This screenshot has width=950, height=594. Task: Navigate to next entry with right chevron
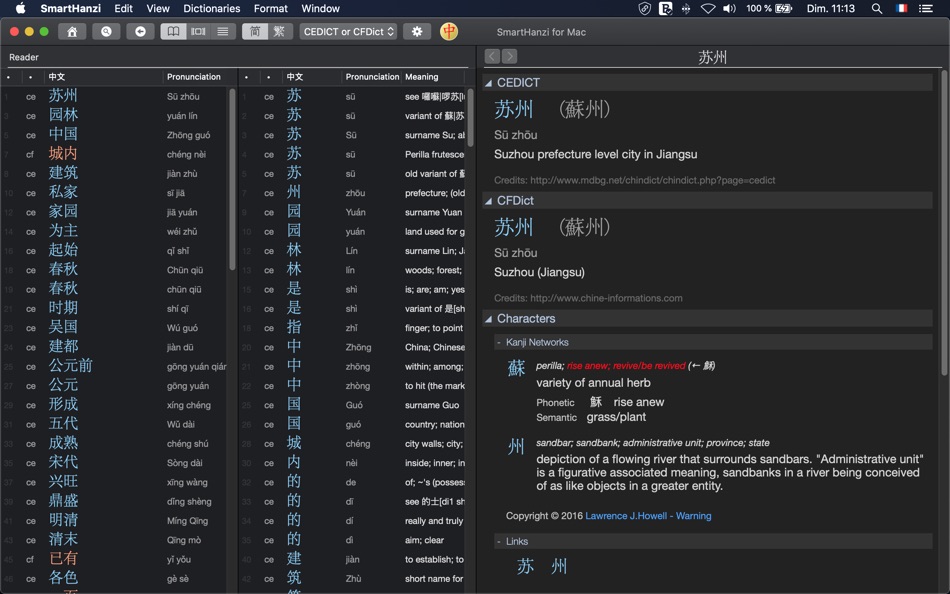pos(510,56)
